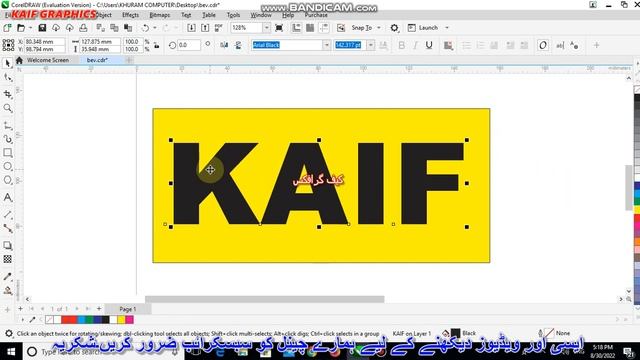Viewport: 640px width, 360px height.
Task: Select the Connector tool
Action: [7, 228]
